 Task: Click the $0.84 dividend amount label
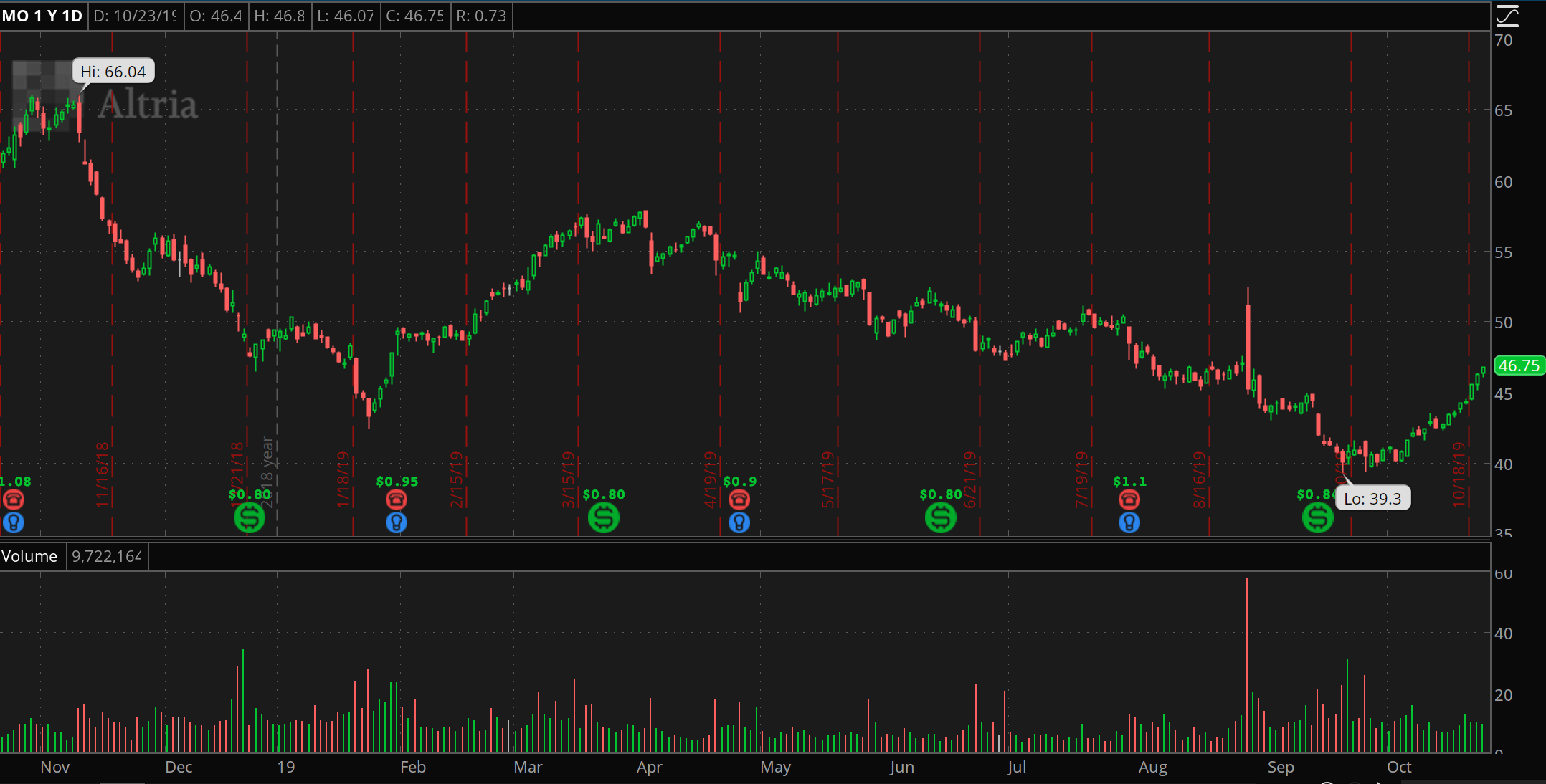pyautogui.click(x=1317, y=494)
